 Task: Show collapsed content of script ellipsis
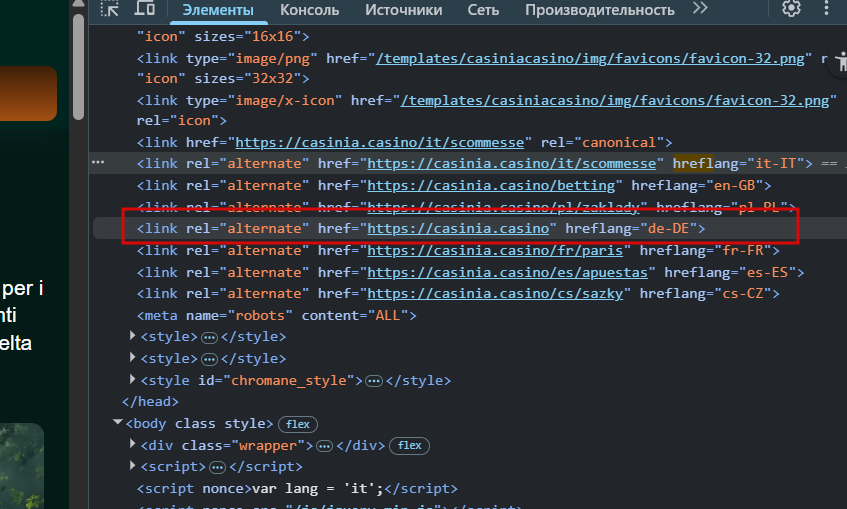coord(217,468)
